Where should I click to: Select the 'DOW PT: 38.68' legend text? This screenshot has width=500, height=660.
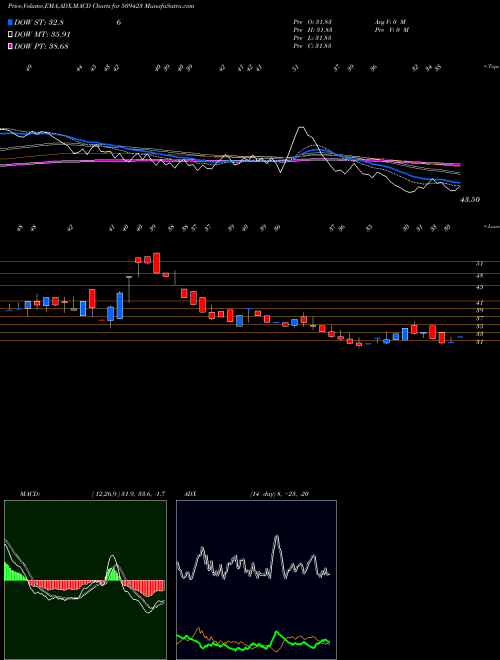[41, 46]
